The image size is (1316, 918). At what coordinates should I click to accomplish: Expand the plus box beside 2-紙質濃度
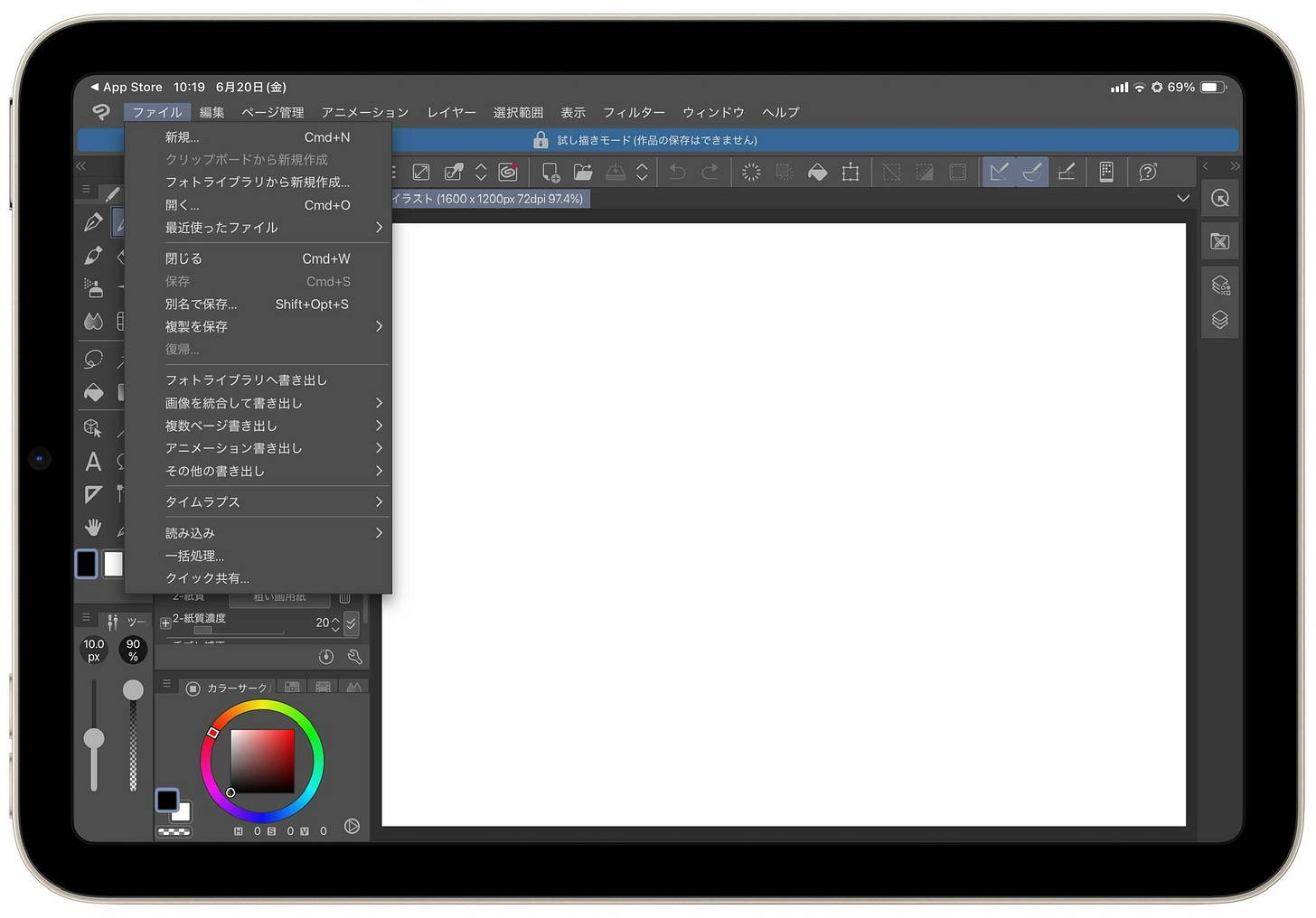(165, 623)
